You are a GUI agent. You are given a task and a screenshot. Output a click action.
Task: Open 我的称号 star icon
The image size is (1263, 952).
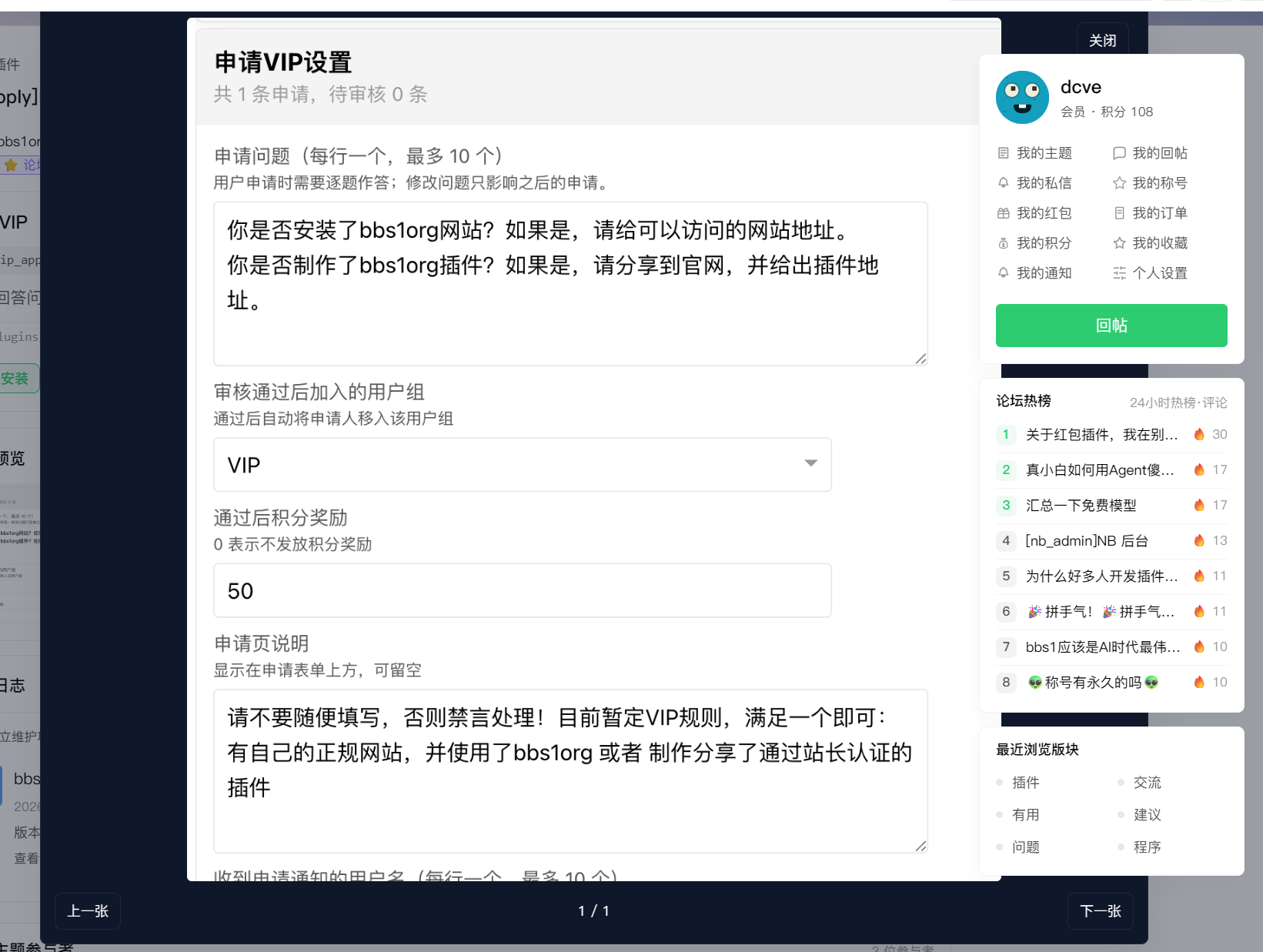(x=1119, y=183)
